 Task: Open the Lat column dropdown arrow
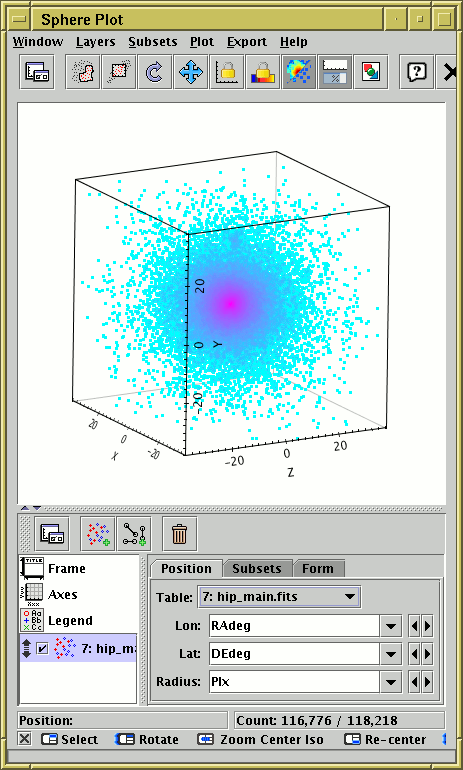point(391,654)
